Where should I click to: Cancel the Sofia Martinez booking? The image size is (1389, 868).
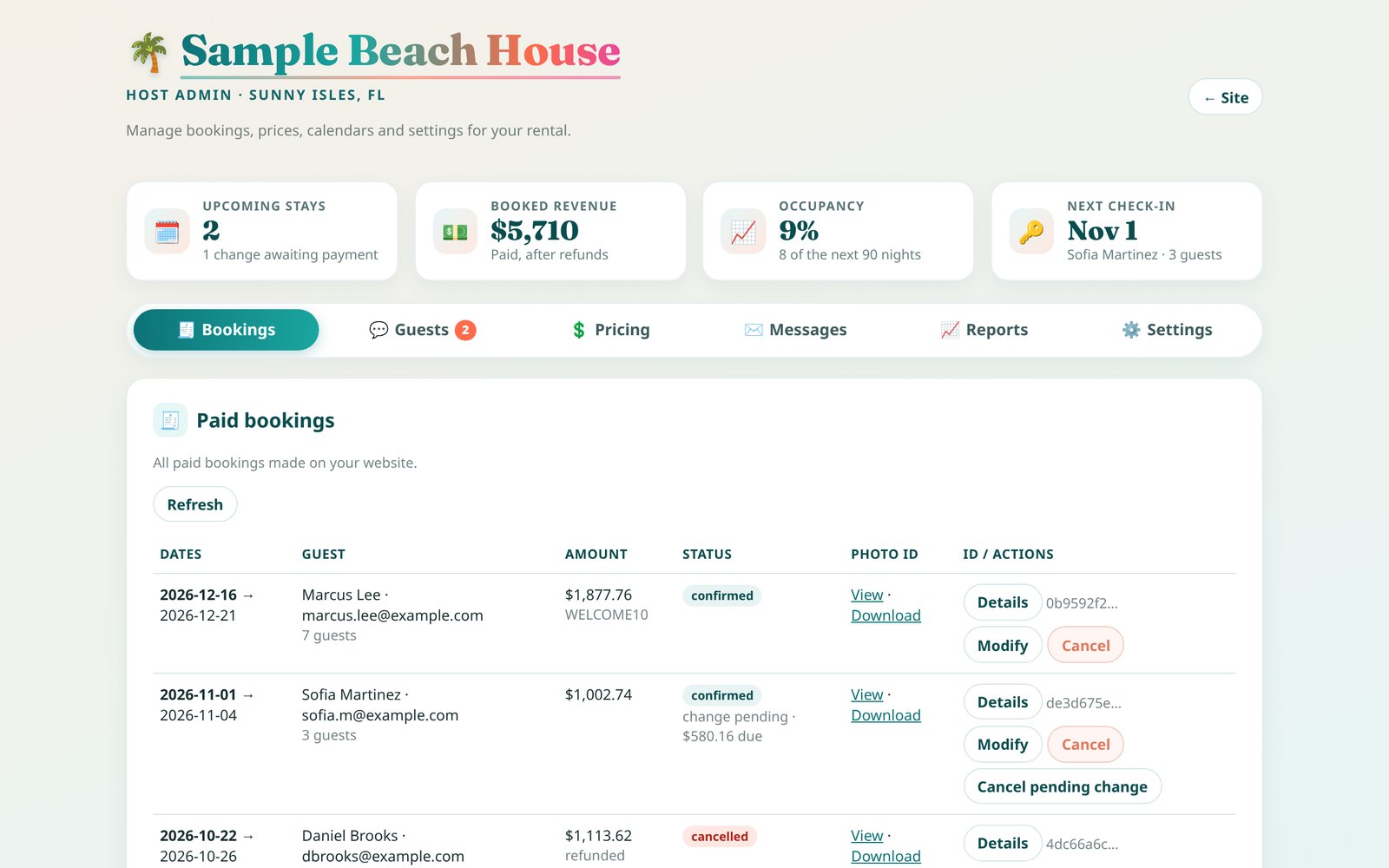[x=1085, y=744]
